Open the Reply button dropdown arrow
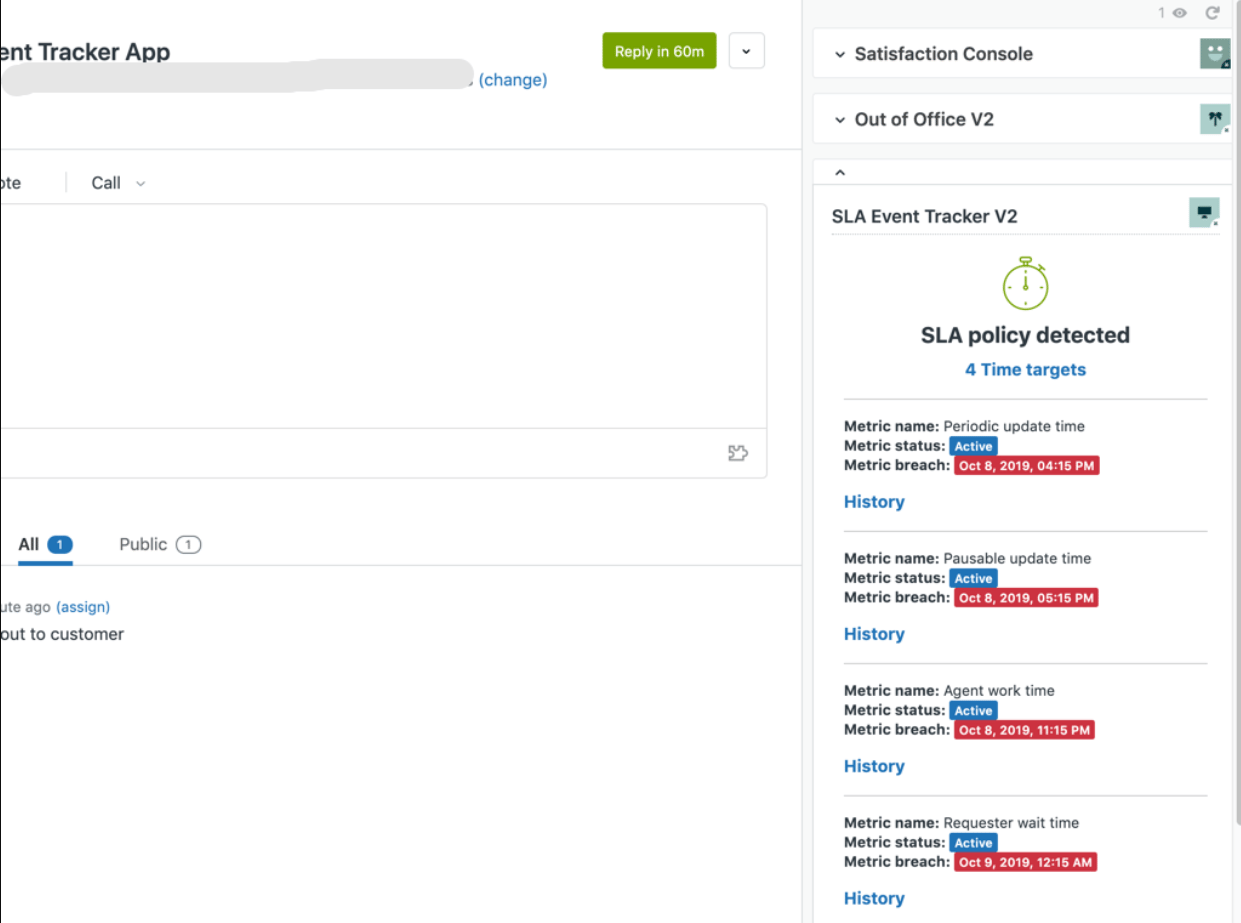1241x923 pixels. tap(746, 50)
